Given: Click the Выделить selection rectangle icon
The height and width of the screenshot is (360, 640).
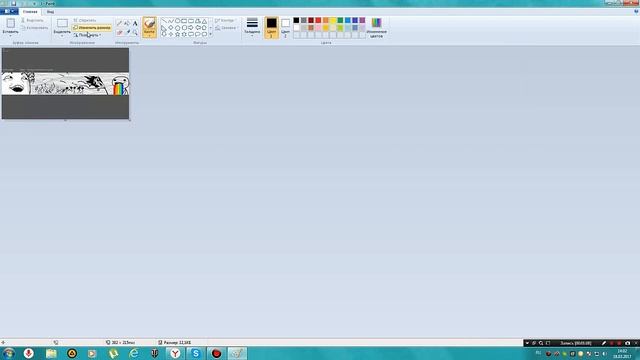Looking at the screenshot, I should coord(62,23).
